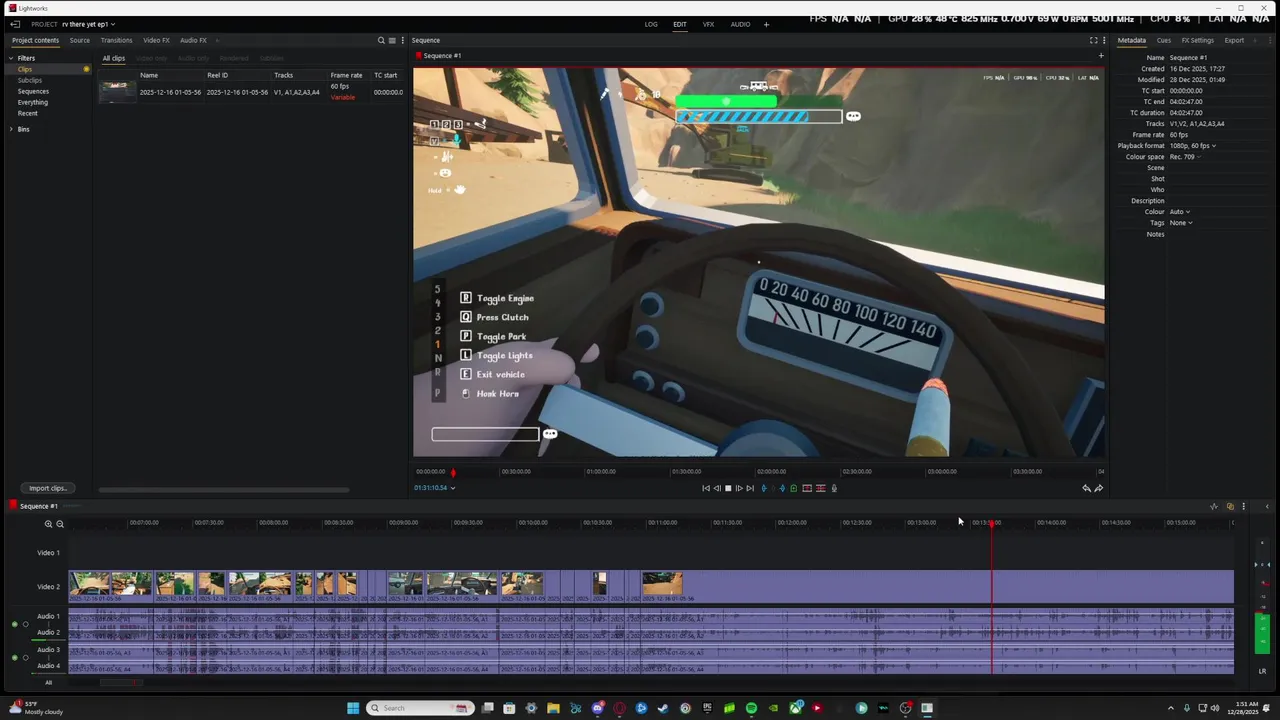Screen dimensions: 1280x720
Task: Toggle Audio 3/4 solo circle
Action: coord(26,658)
